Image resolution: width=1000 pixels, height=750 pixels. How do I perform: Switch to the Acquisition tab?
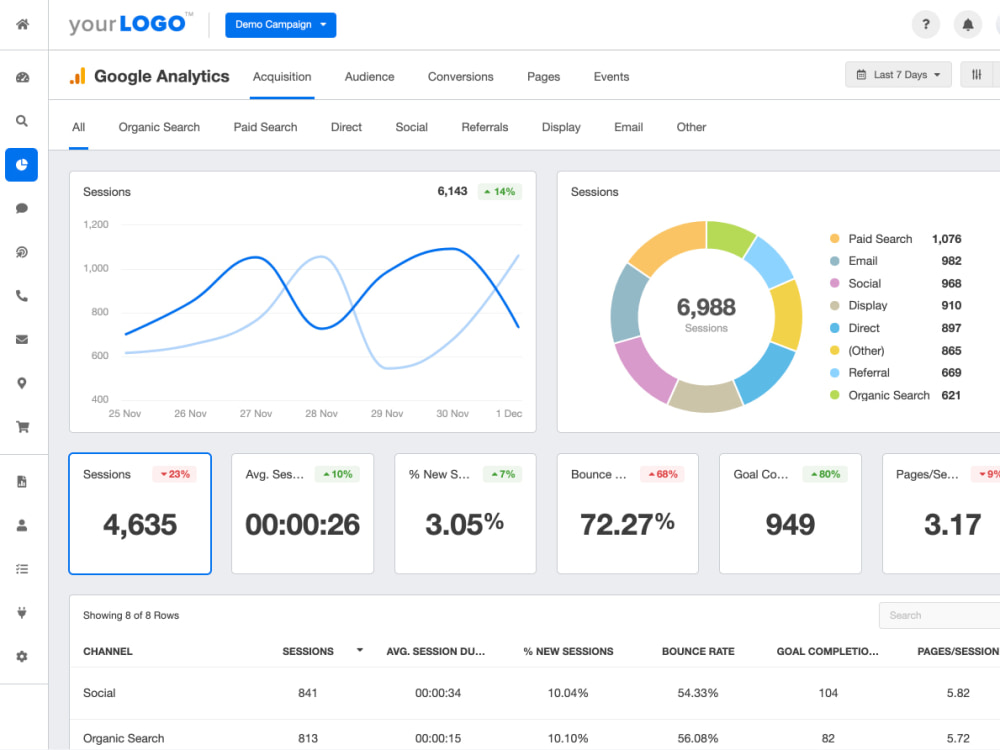[x=282, y=77]
